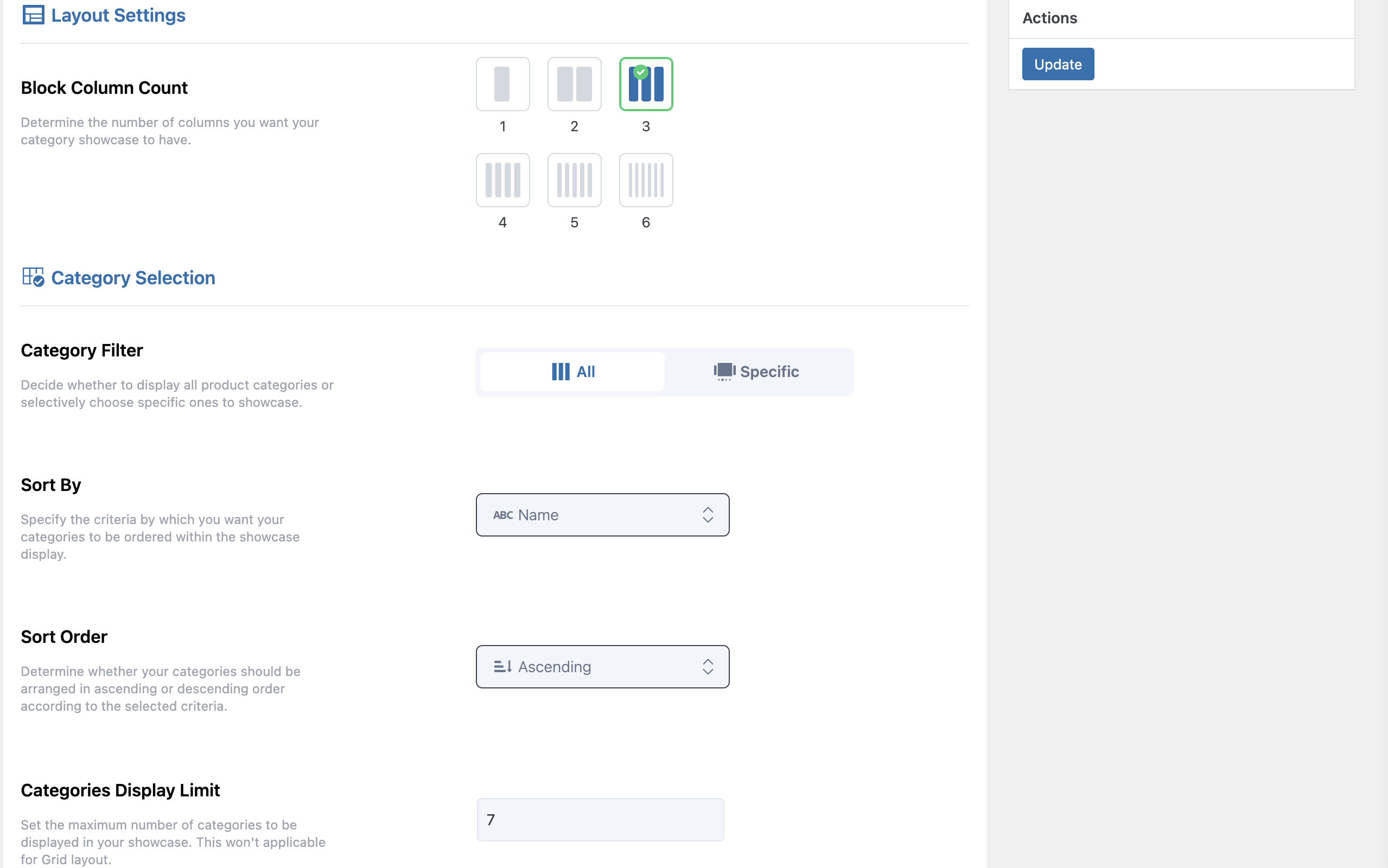Click the Layout Settings section icon
The width and height of the screenshot is (1388, 868).
point(33,15)
